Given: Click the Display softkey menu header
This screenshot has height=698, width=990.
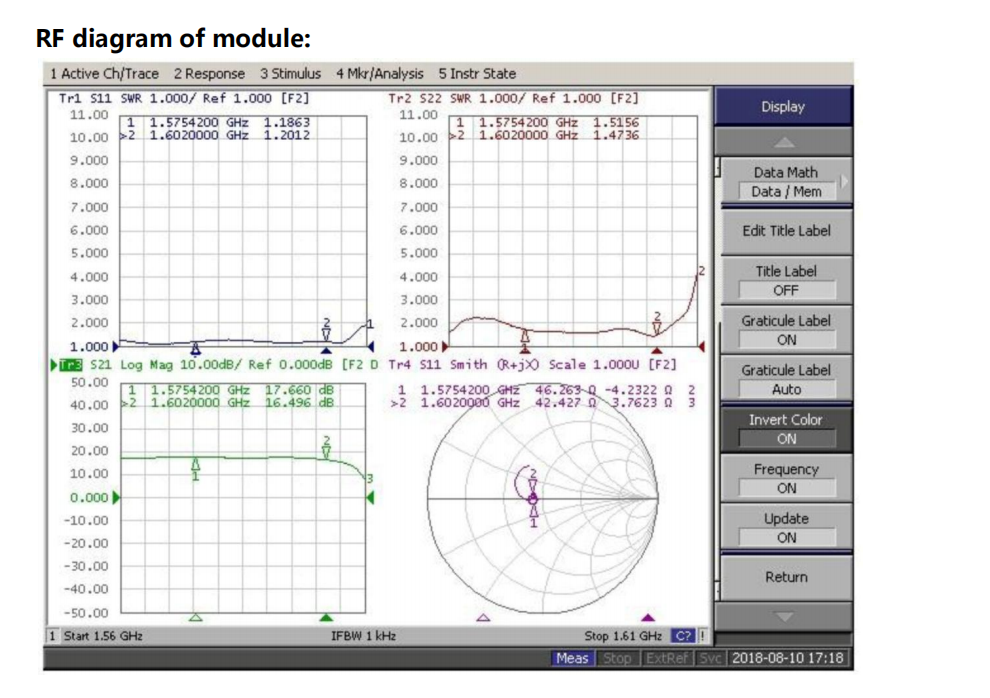Looking at the screenshot, I should [783, 107].
